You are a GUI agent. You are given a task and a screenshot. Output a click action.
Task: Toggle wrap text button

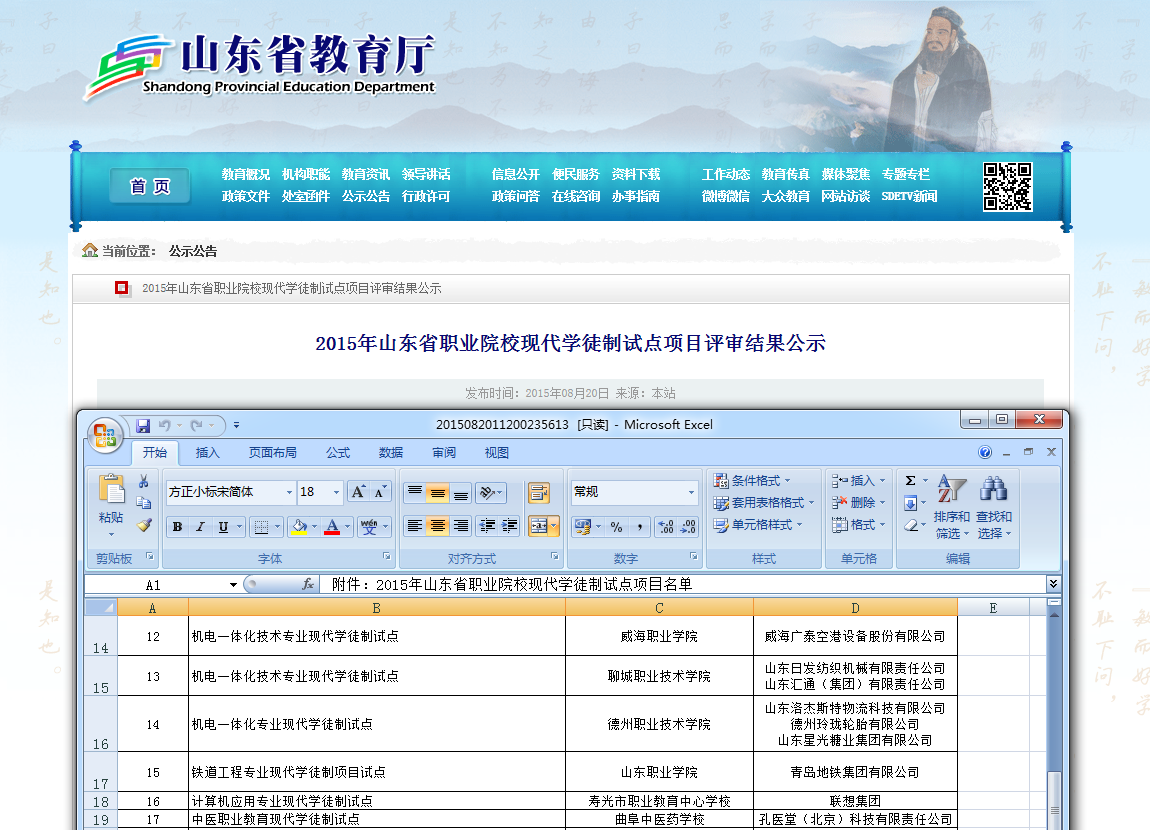tap(539, 492)
